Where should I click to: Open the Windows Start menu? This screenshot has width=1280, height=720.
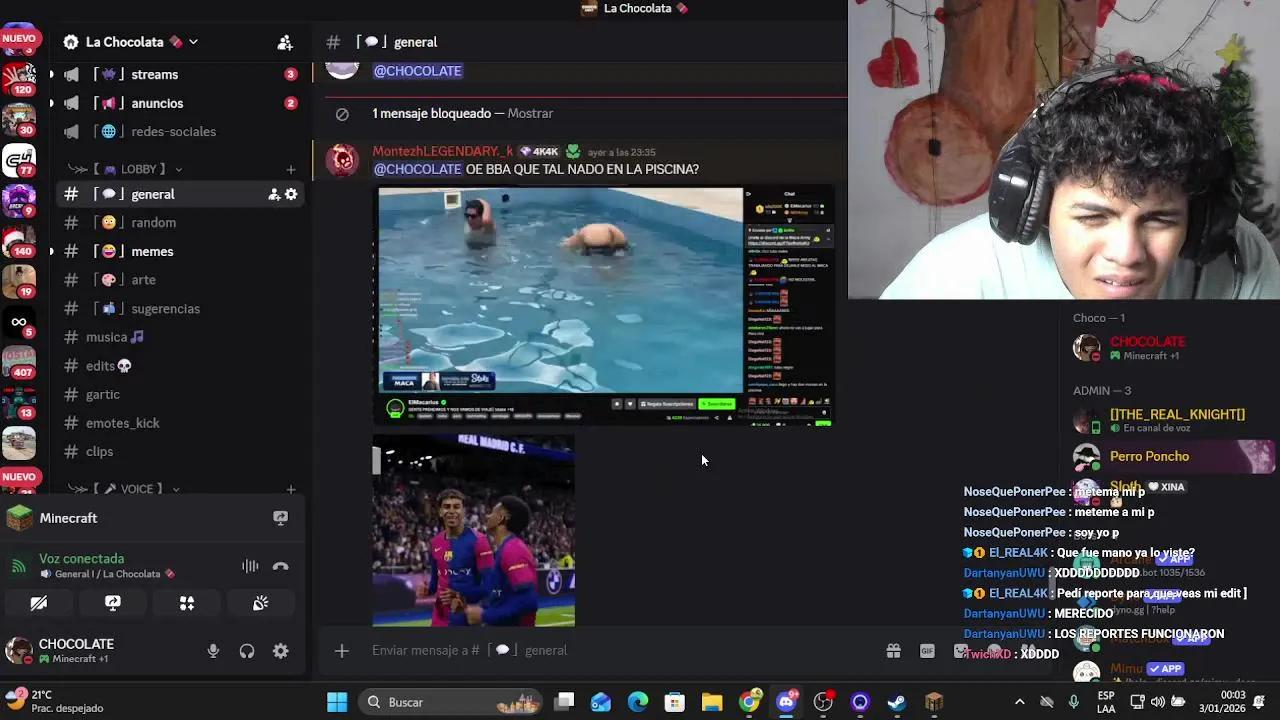tap(337, 702)
